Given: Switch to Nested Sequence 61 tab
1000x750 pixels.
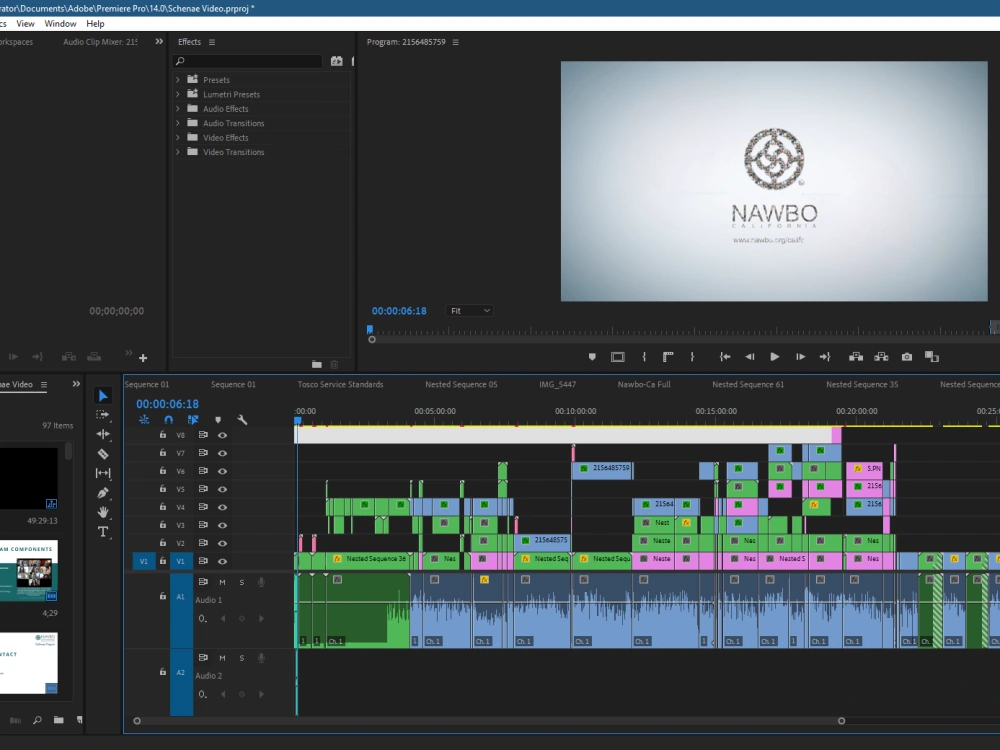Looking at the screenshot, I should [x=748, y=385].
